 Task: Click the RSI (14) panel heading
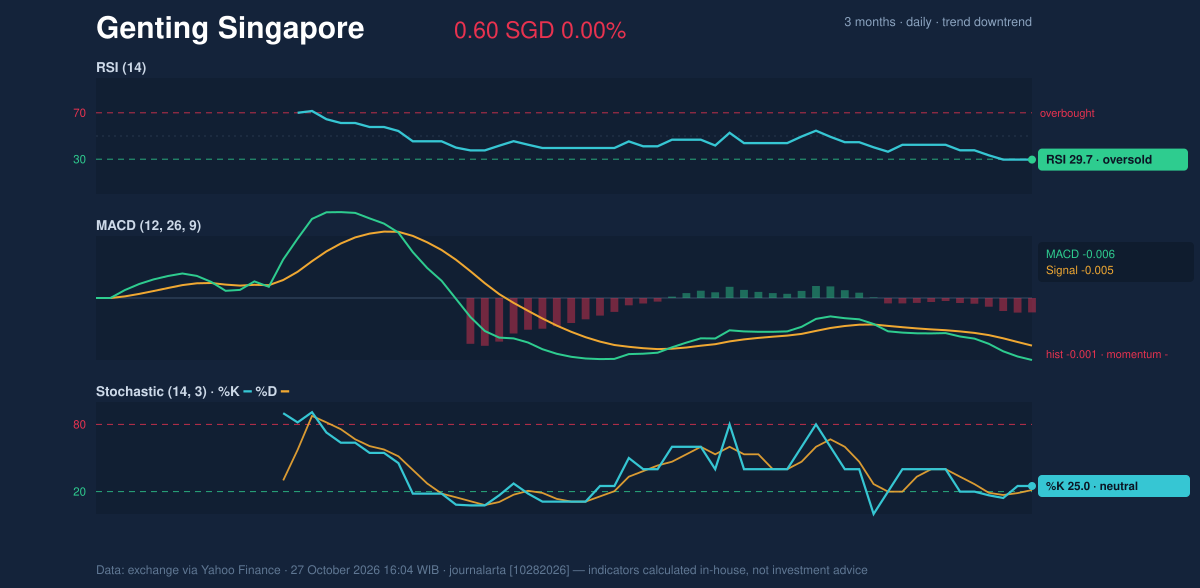pos(121,67)
